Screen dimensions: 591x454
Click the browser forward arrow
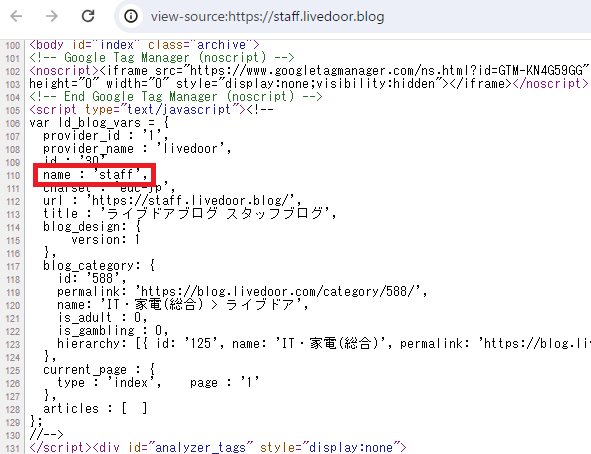[x=52, y=16]
